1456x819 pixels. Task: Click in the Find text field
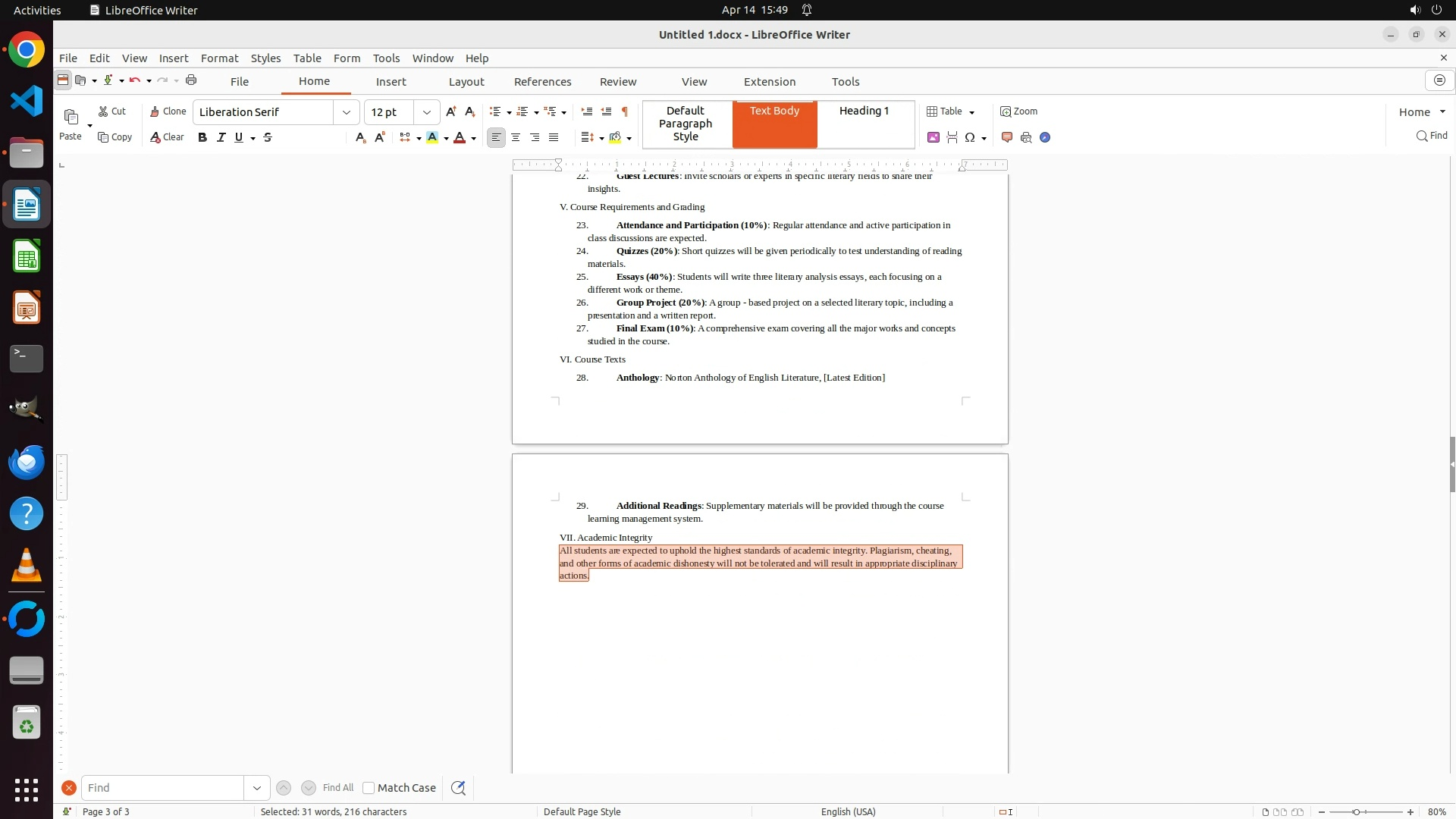click(162, 788)
